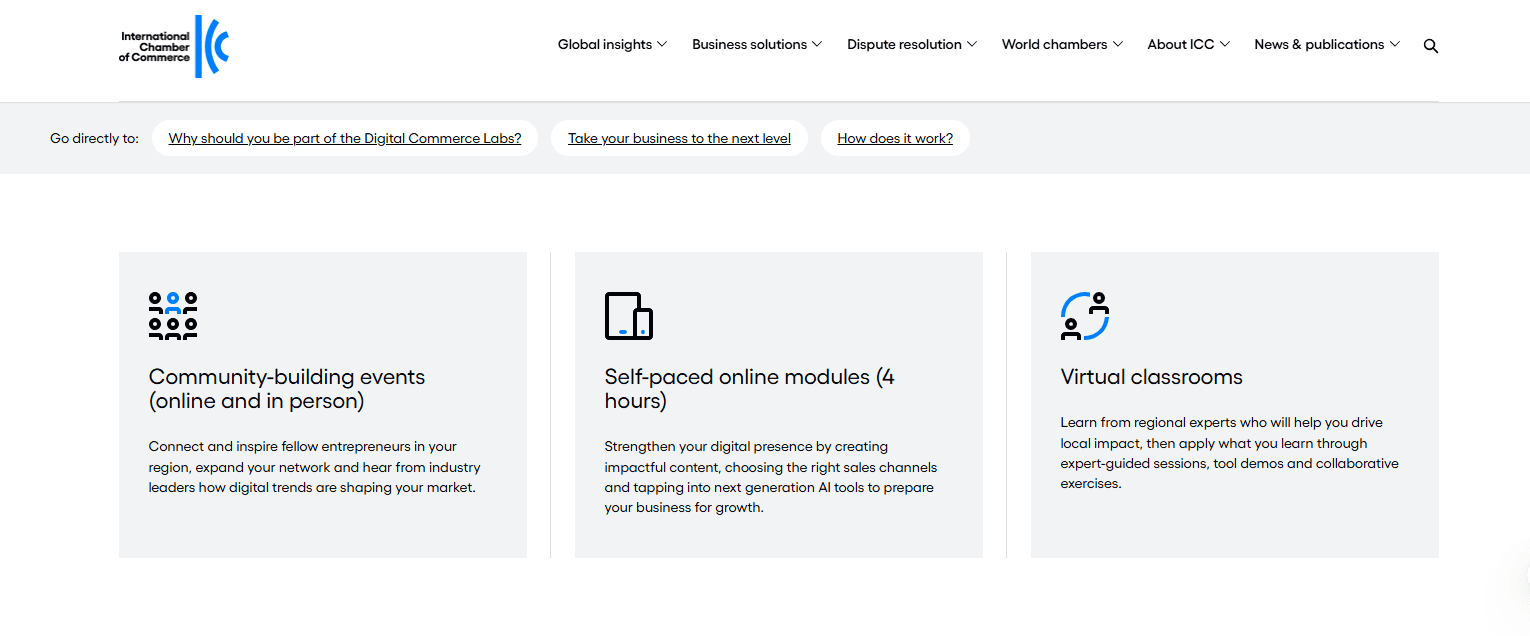This screenshot has width=1530, height=636.
Task: Open the About ICC menu
Action: tap(1180, 44)
